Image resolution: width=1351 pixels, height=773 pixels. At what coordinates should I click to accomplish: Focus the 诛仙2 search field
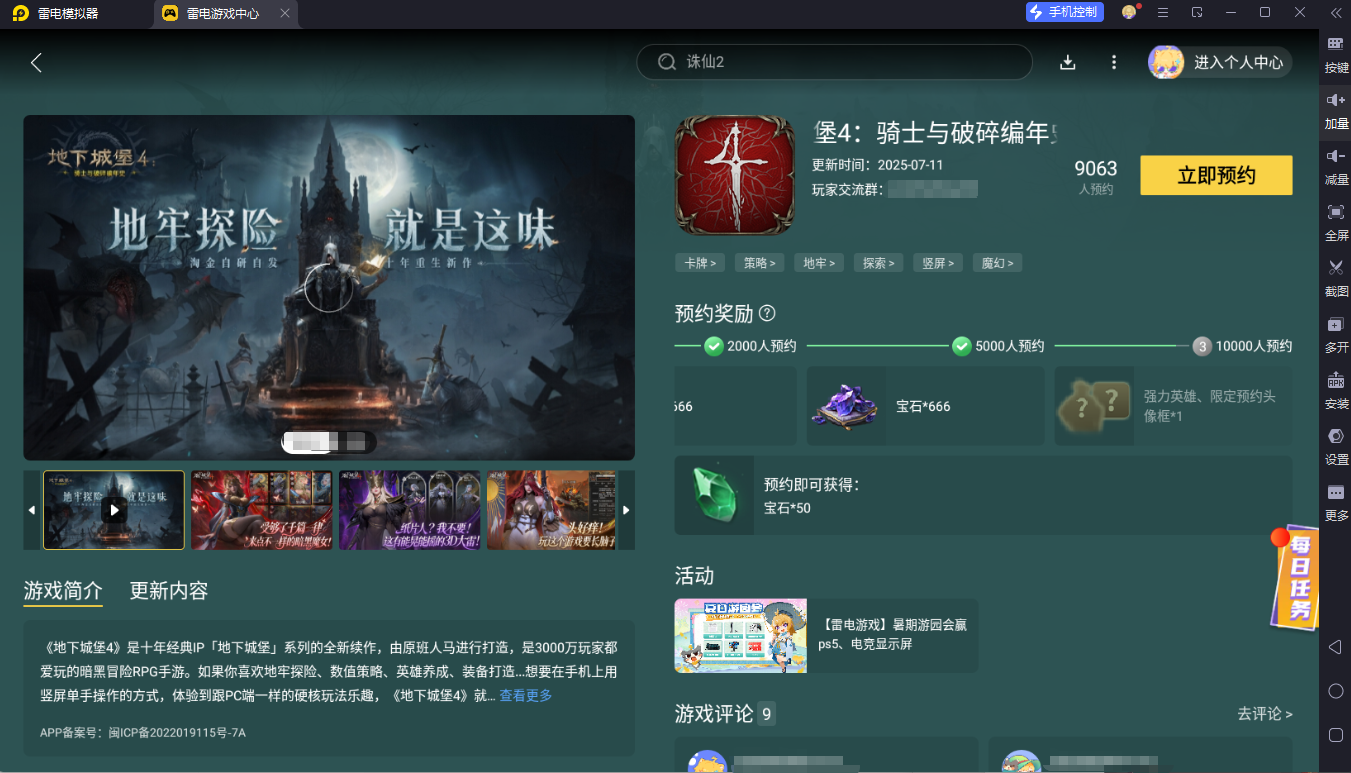pos(835,62)
